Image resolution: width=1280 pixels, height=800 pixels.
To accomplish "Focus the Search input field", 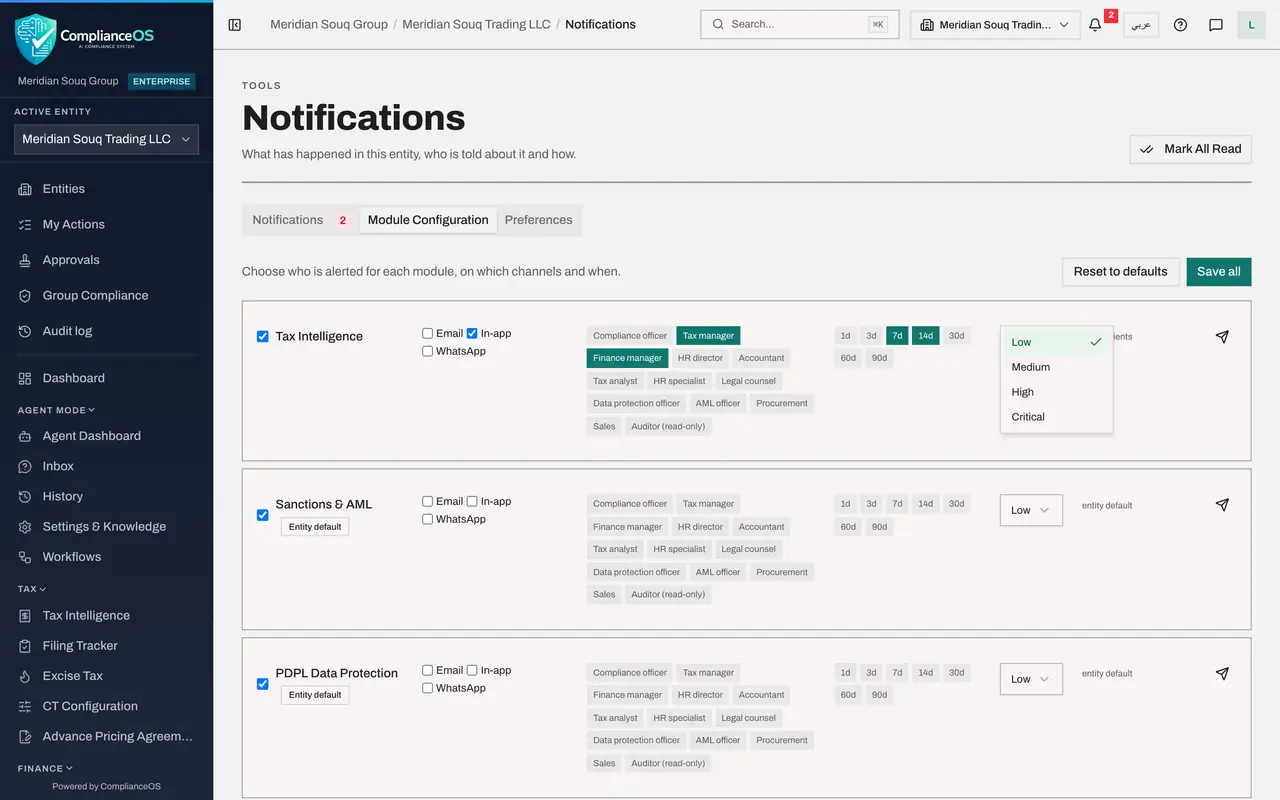I will coord(800,24).
